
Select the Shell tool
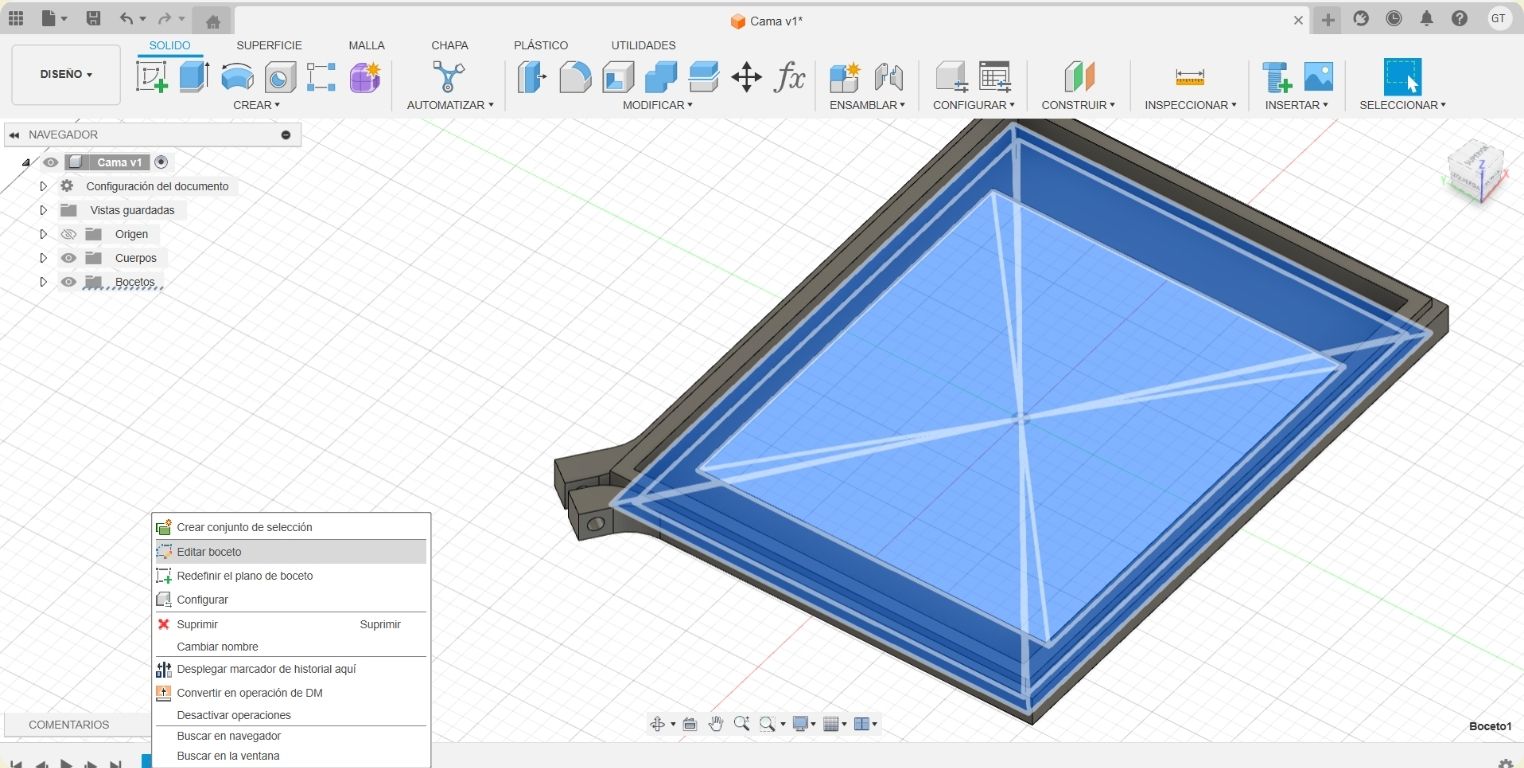pos(618,77)
